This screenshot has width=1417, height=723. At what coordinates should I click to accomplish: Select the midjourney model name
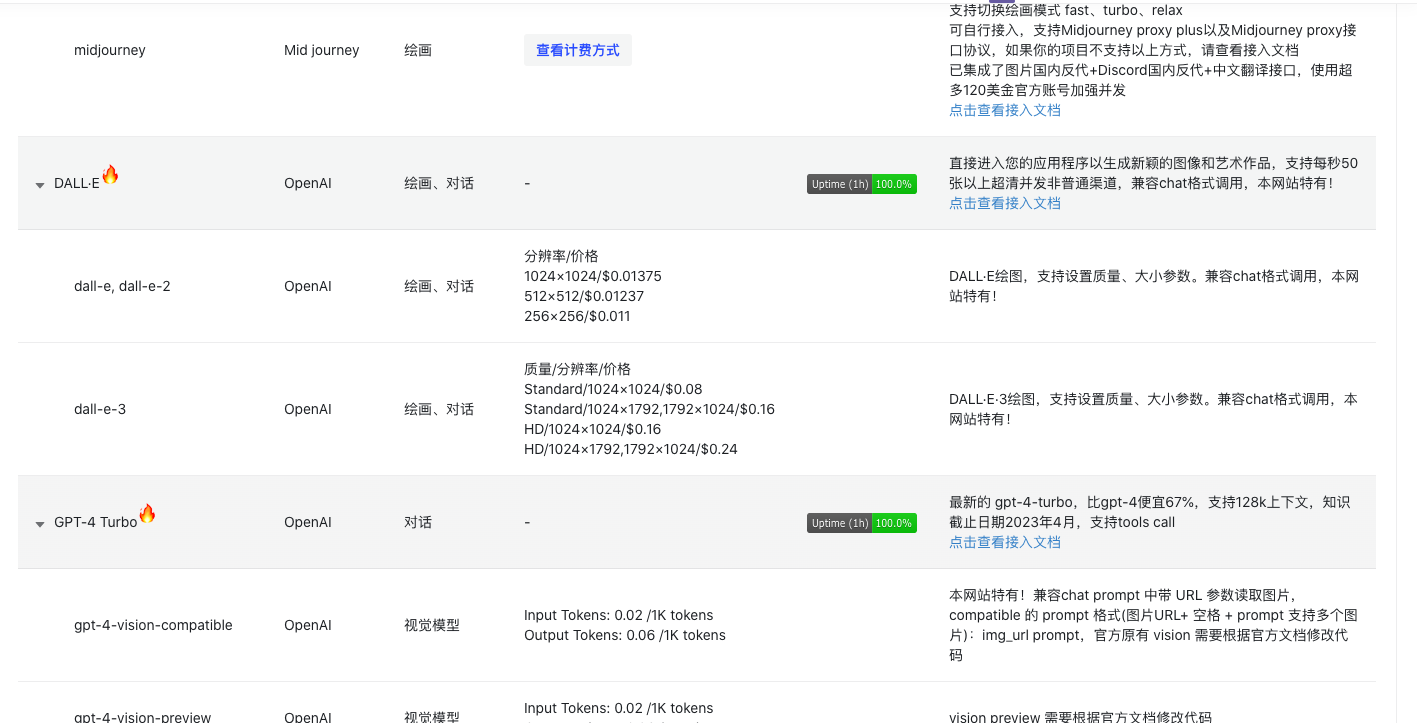110,50
